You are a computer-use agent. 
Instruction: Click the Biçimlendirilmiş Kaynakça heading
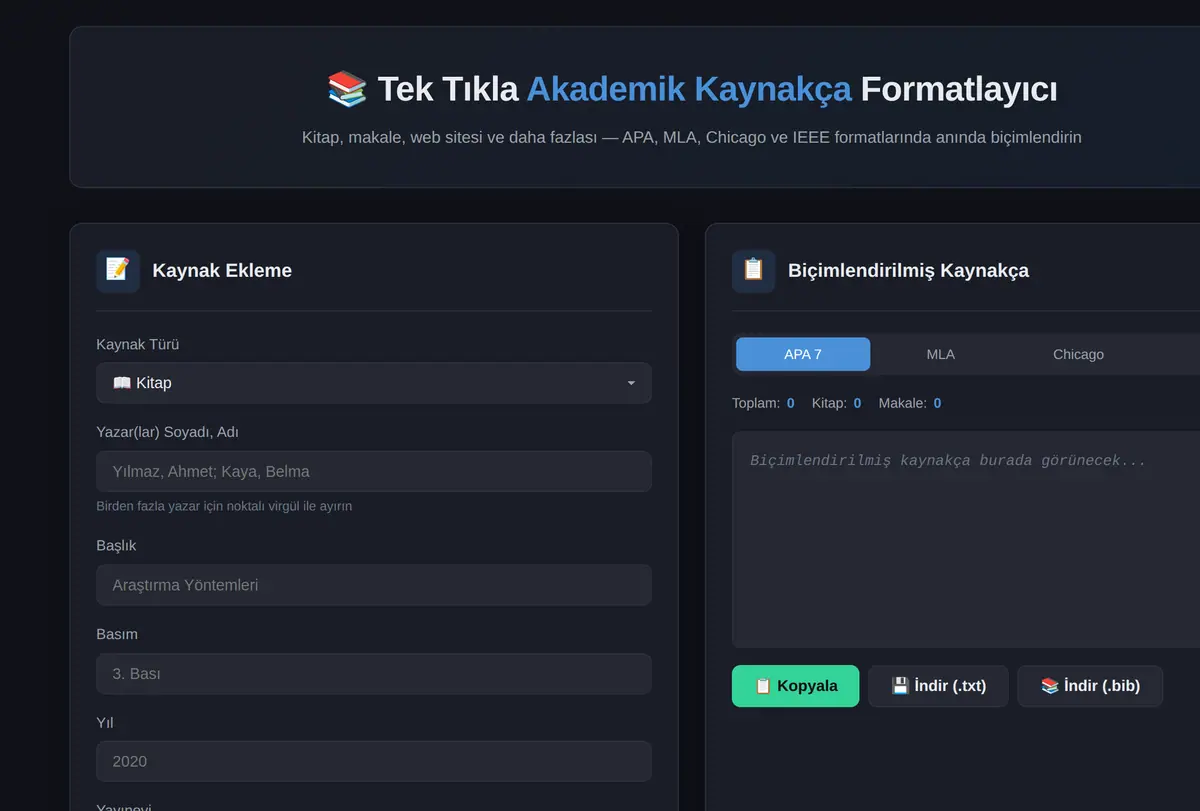908,271
